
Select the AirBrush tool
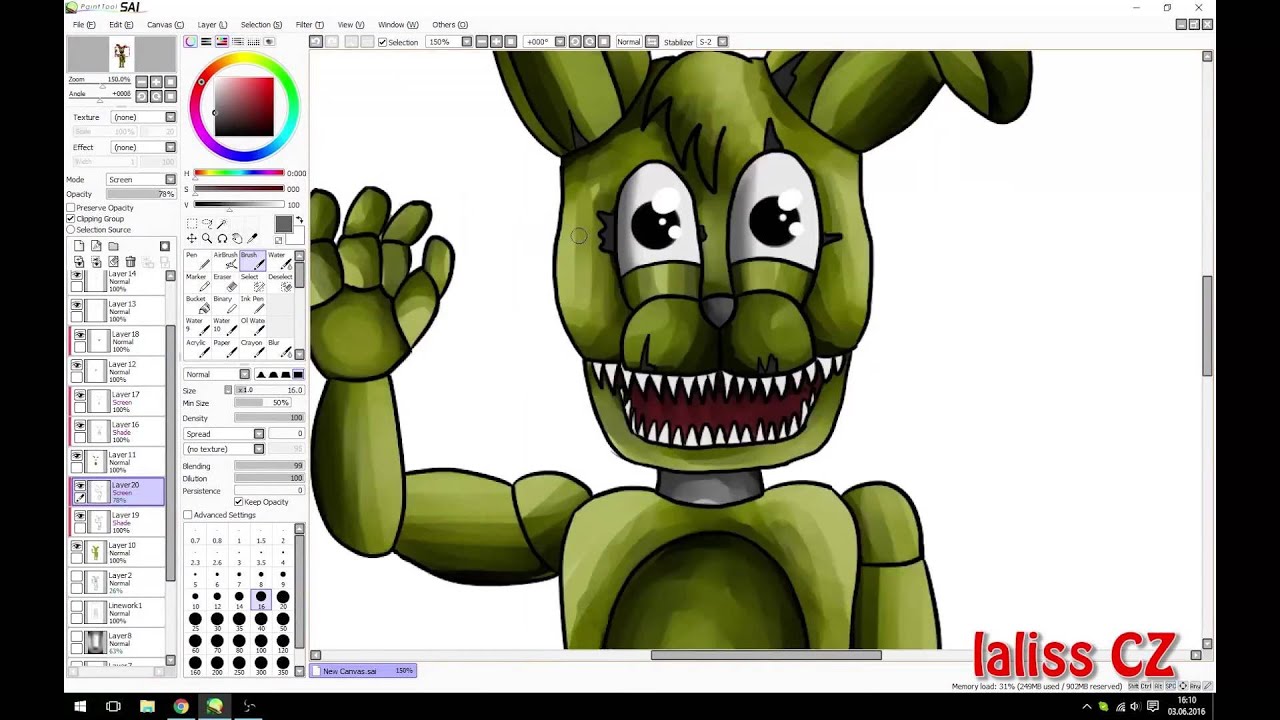pyautogui.click(x=224, y=260)
